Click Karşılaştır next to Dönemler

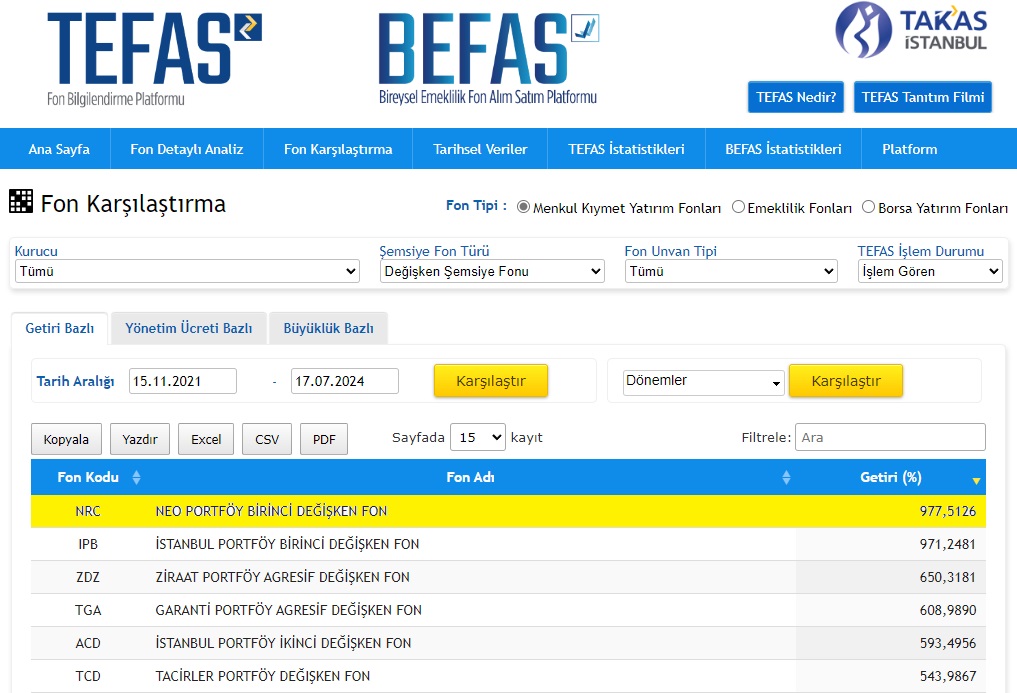point(846,381)
